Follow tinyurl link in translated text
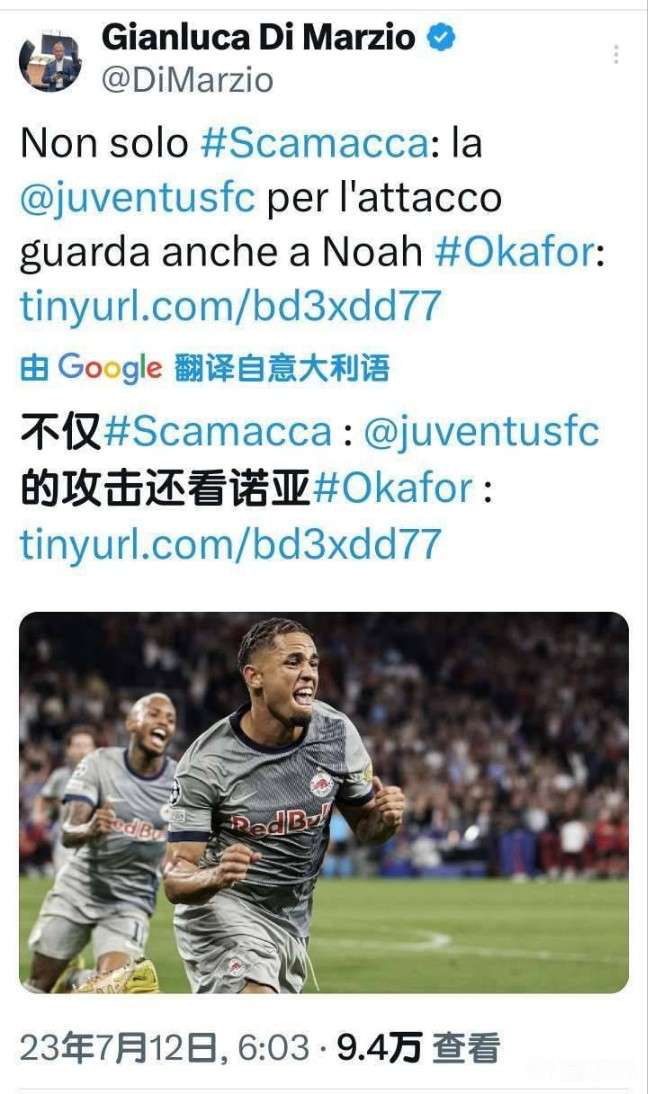The height and width of the screenshot is (1094, 648). pyautogui.click(x=231, y=544)
